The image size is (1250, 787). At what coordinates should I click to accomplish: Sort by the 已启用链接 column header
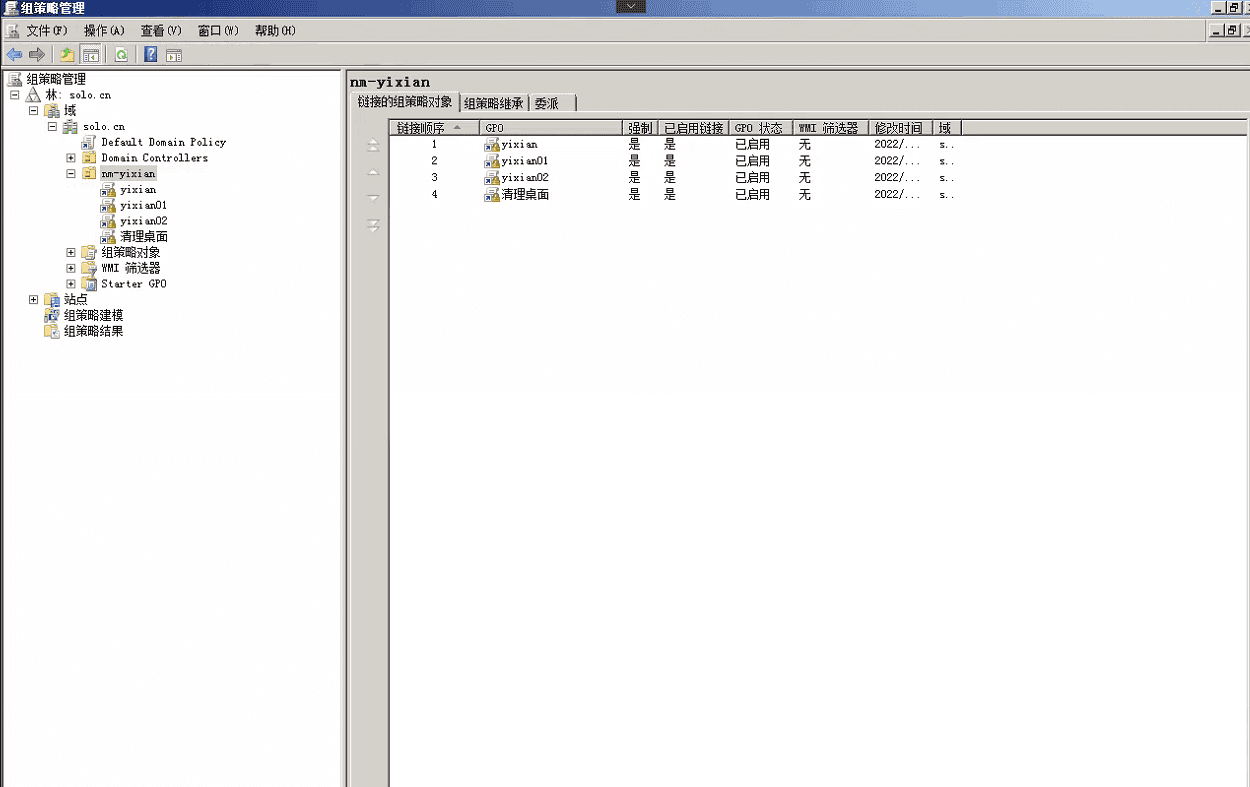pos(693,128)
